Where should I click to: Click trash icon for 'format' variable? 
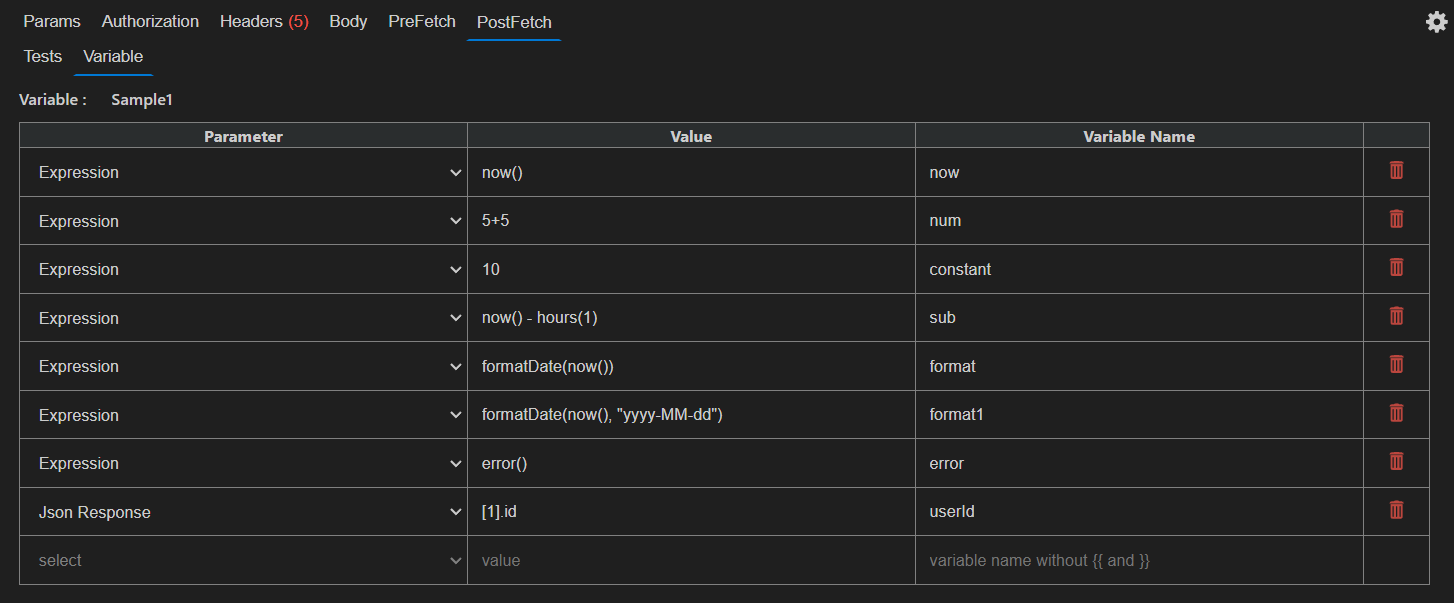[x=1396, y=364]
